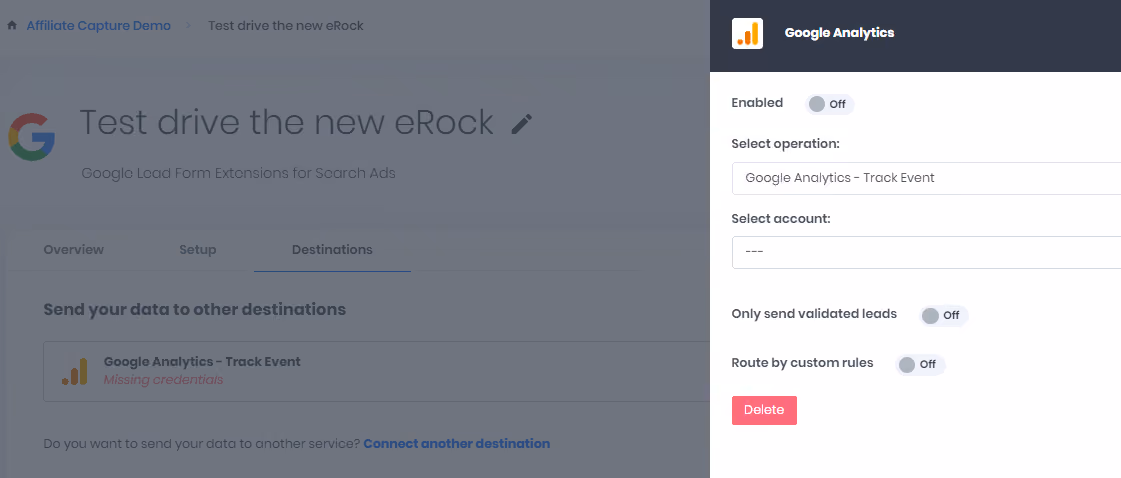Open the Select operation dropdown
Image resolution: width=1121 pixels, height=478 pixels.
927,178
